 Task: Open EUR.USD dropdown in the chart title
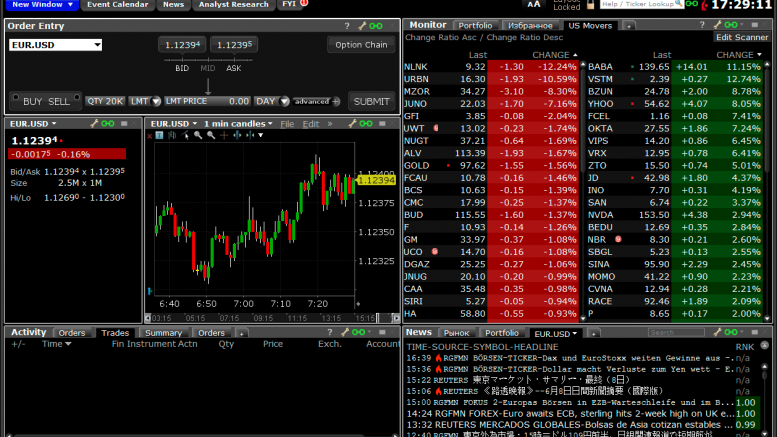173,123
